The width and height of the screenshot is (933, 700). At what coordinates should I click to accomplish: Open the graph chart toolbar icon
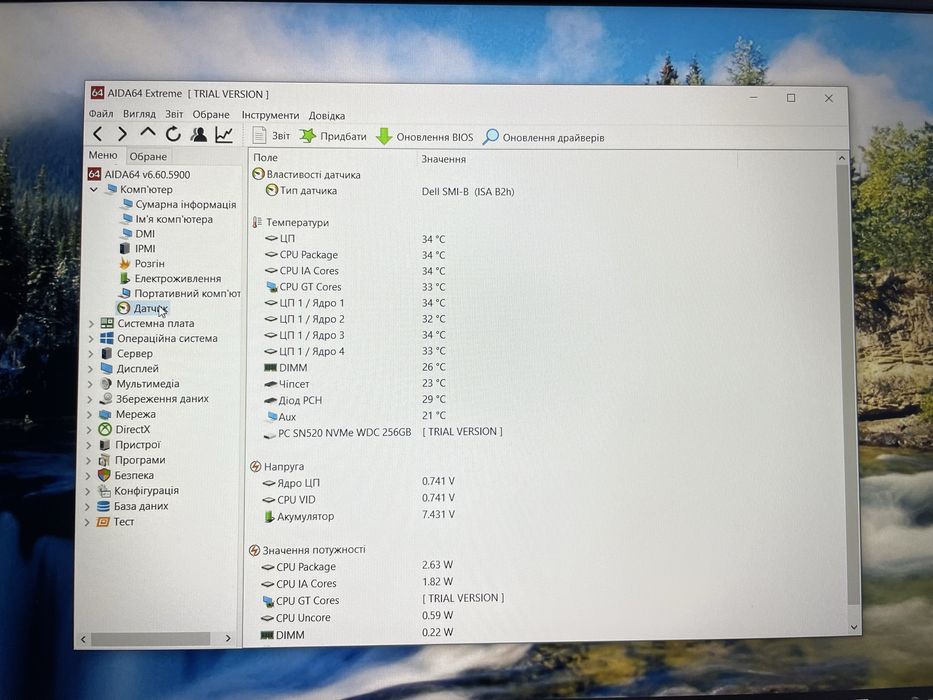coord(224,135)
